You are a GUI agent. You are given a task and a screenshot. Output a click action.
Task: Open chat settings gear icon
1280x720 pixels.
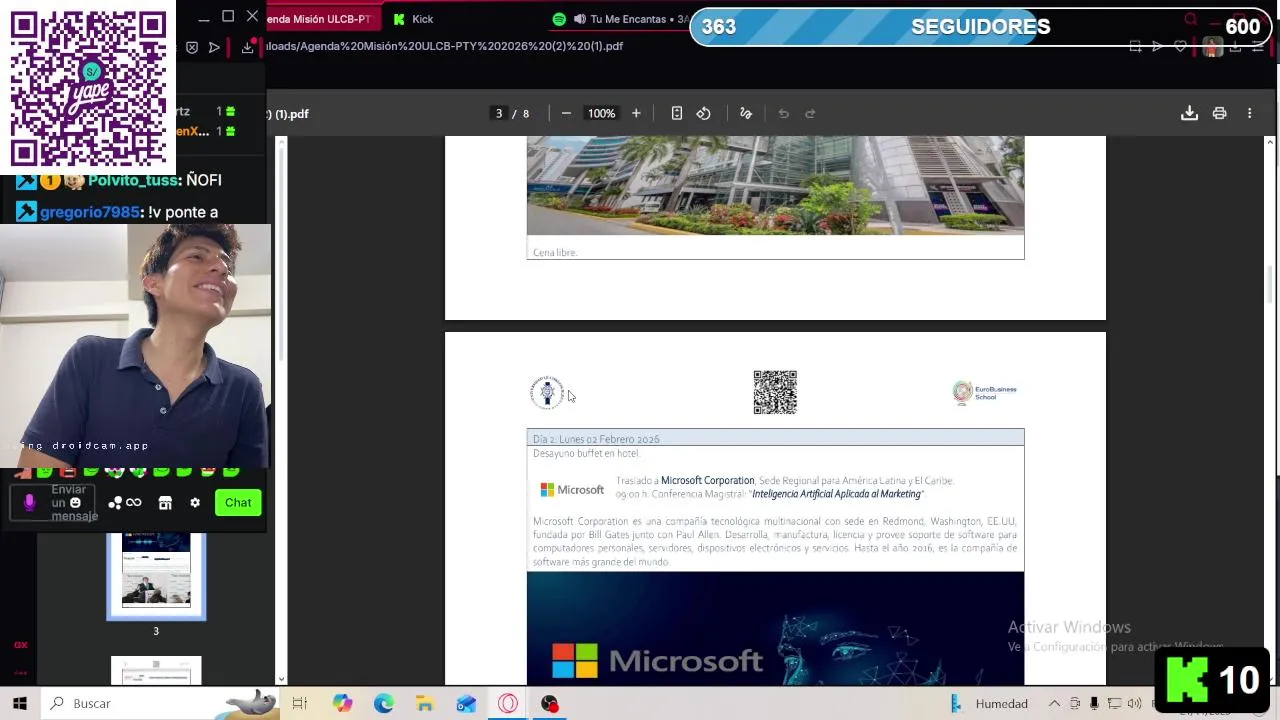coord(195,503)
